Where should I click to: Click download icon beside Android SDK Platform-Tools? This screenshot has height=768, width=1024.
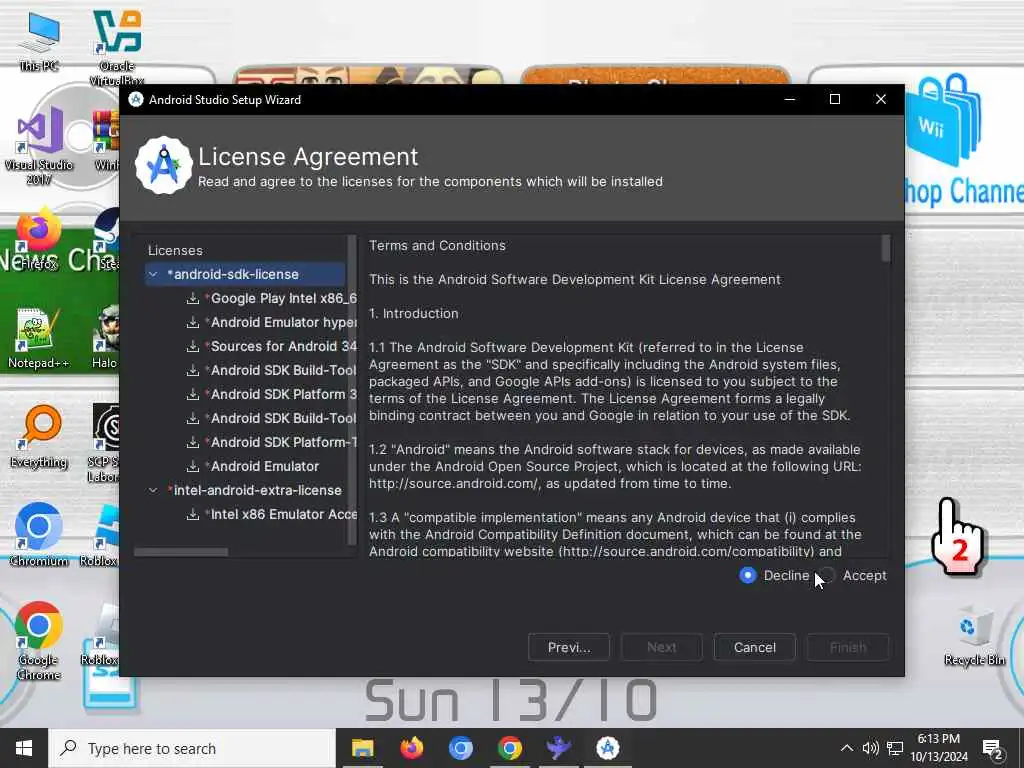pyautogui.click(x=193, y=443)
